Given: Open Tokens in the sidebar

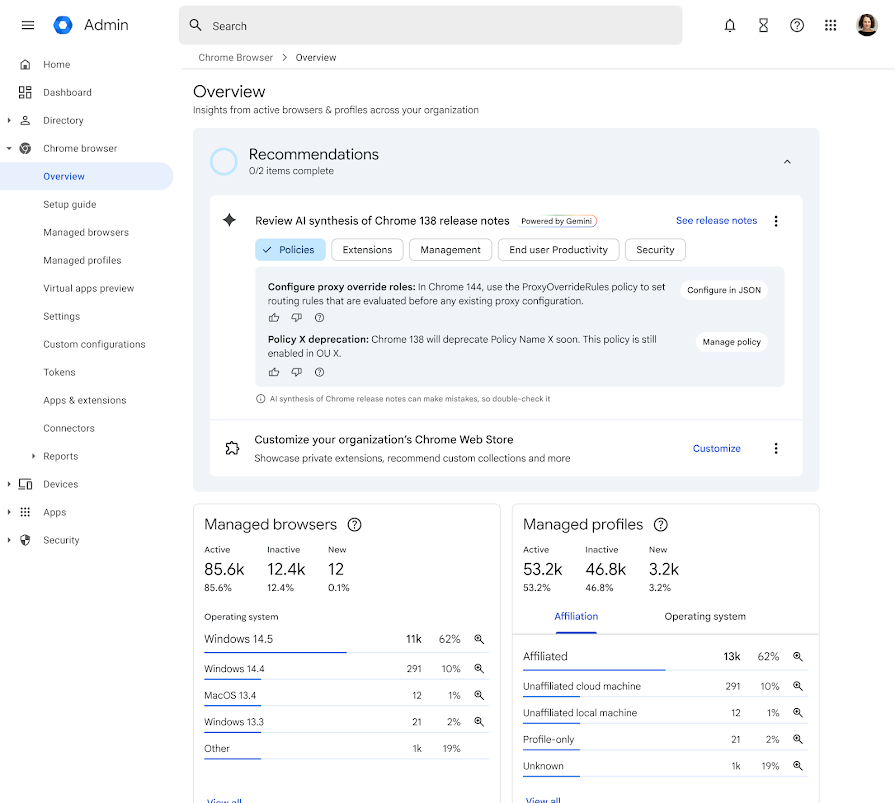Looking at the screenshot, I should coord(59,372).
